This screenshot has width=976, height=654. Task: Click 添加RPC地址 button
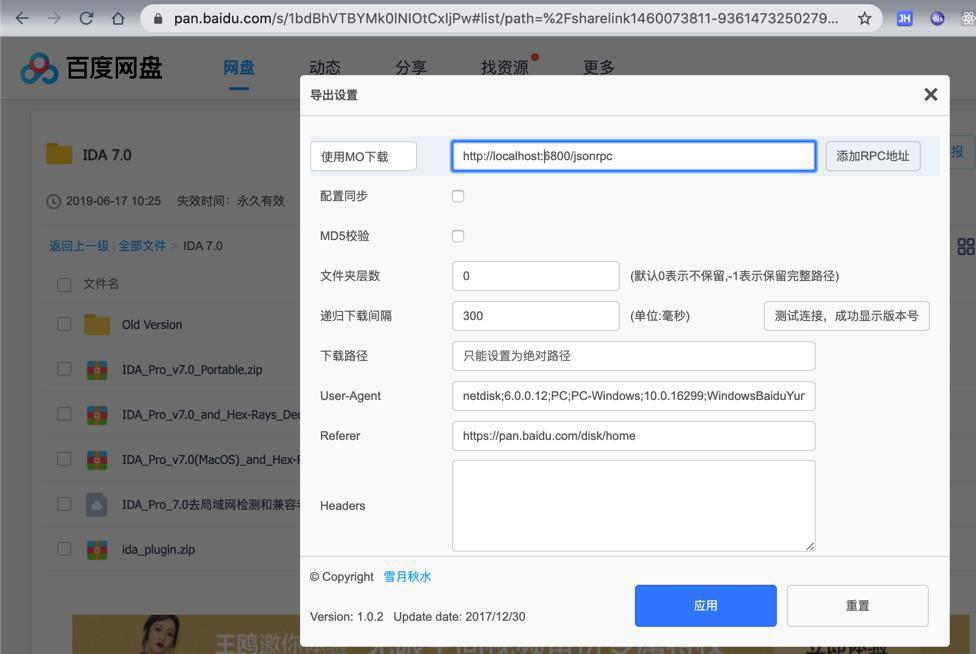(873, 156)
